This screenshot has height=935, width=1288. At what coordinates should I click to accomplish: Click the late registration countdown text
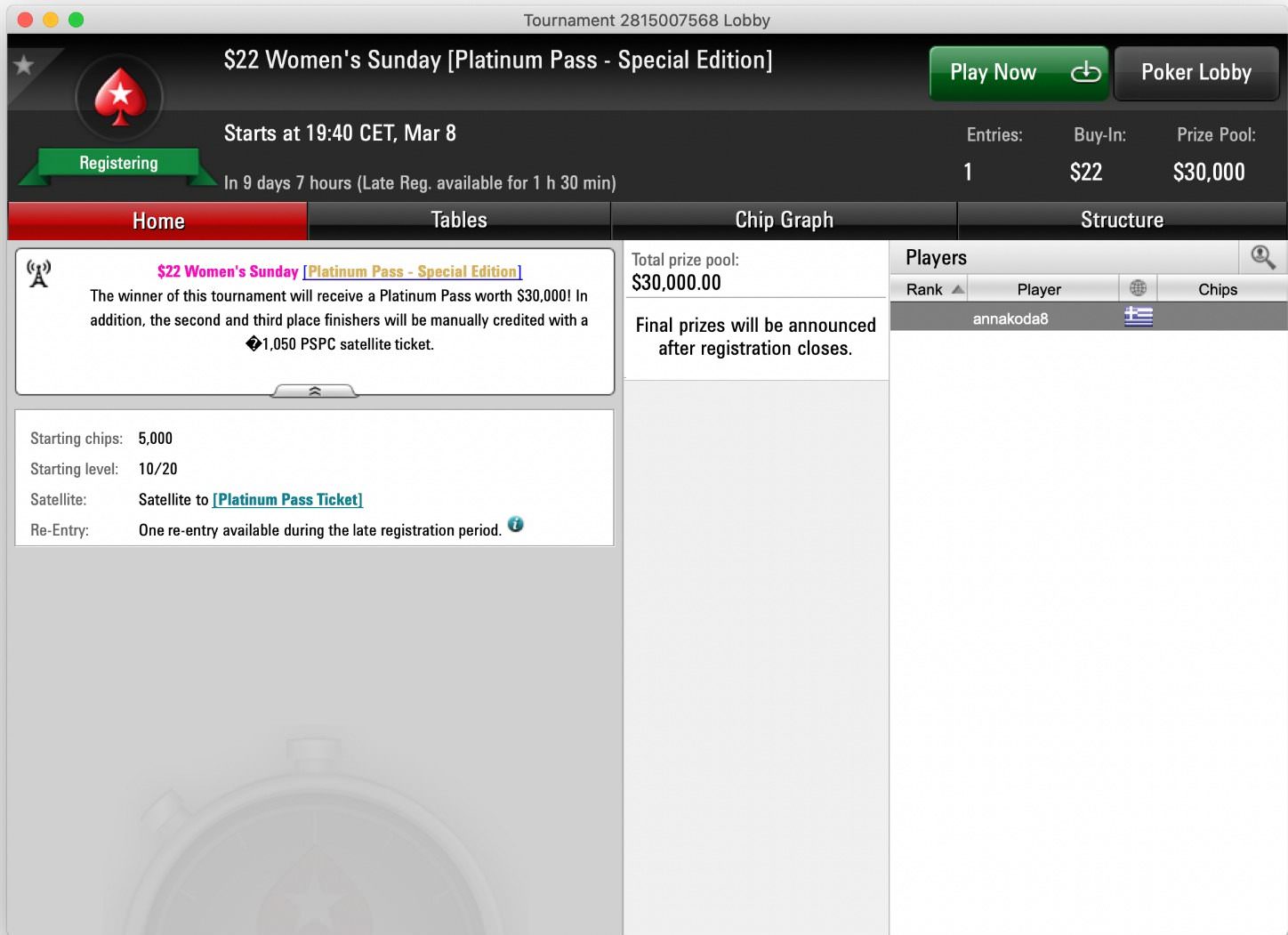pos(420,183)
